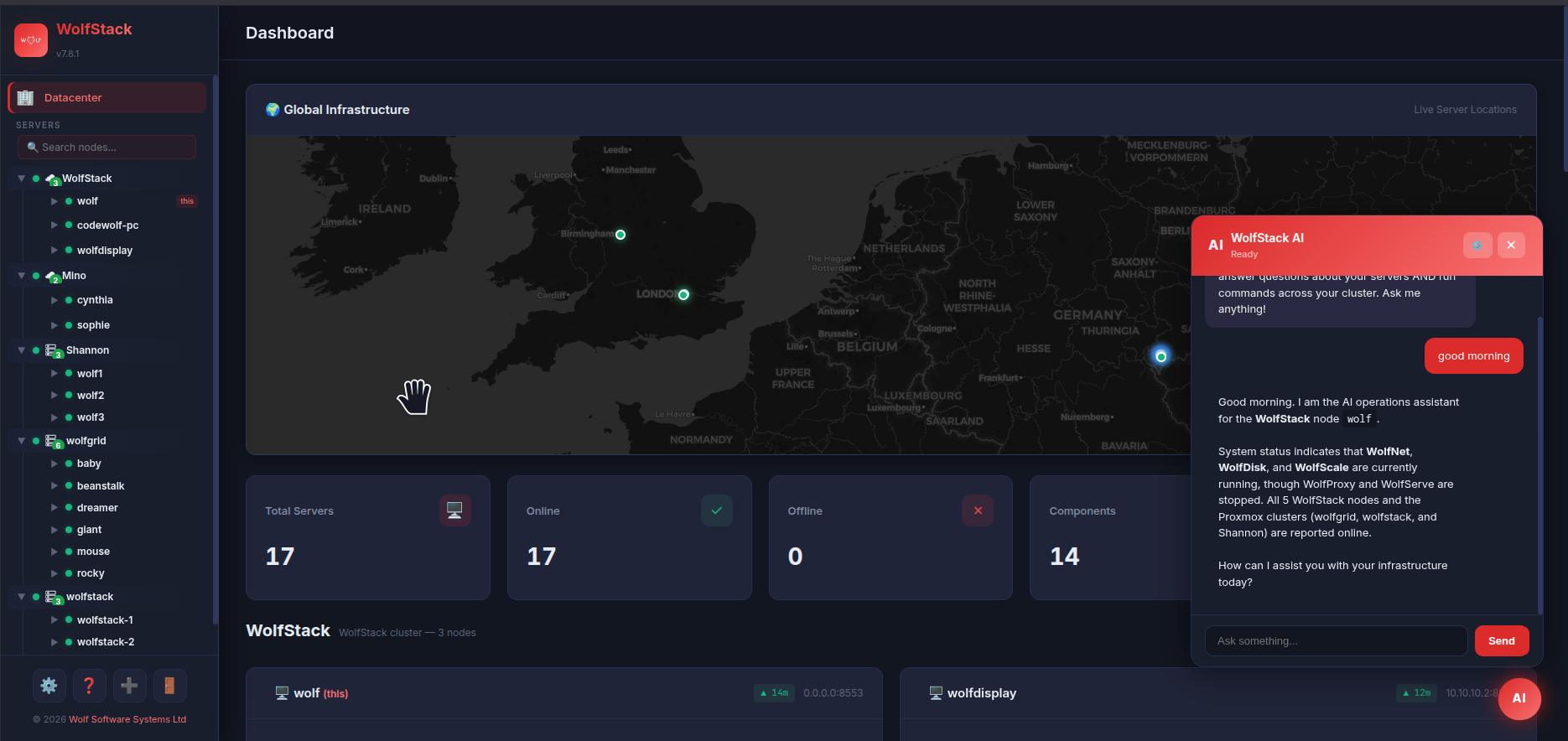1568x741 pixels.
Task: Click the 'good morning' chat message
Action: (x=1473, y=356)
